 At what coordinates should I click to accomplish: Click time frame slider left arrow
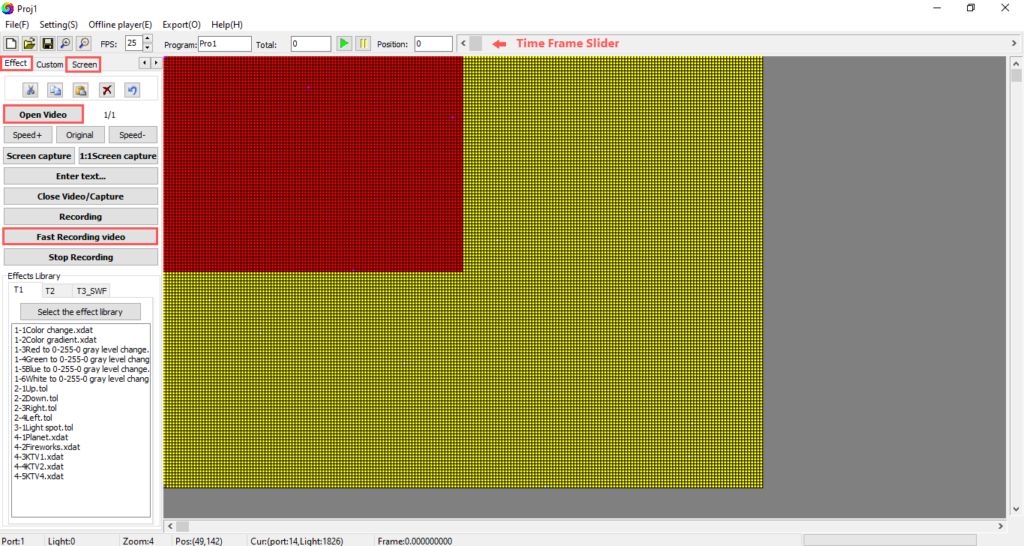pyautogui.click(x=463, y=44)
